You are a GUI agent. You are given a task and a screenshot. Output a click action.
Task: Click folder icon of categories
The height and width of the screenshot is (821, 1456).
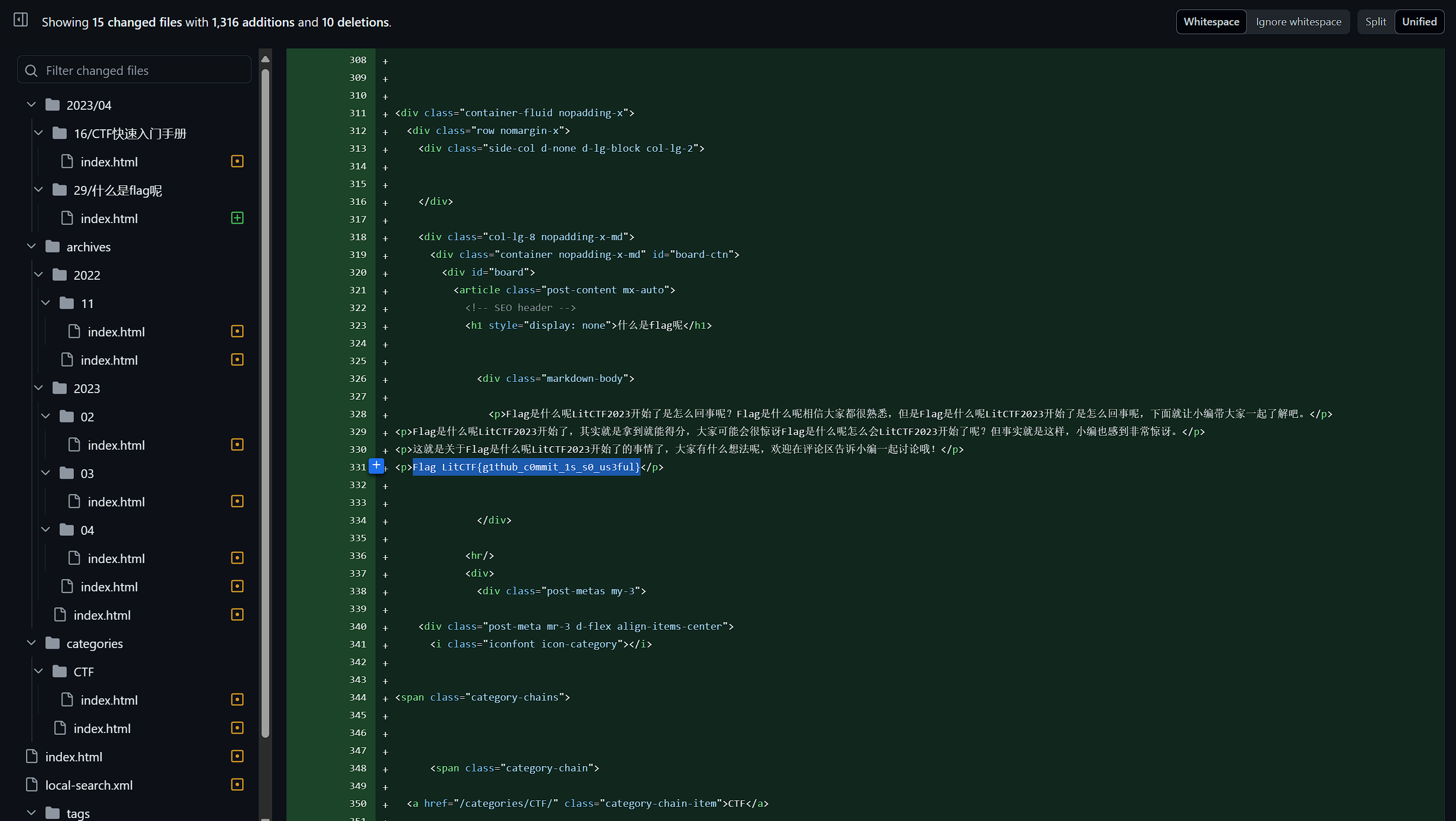click(x=53, y=643)
